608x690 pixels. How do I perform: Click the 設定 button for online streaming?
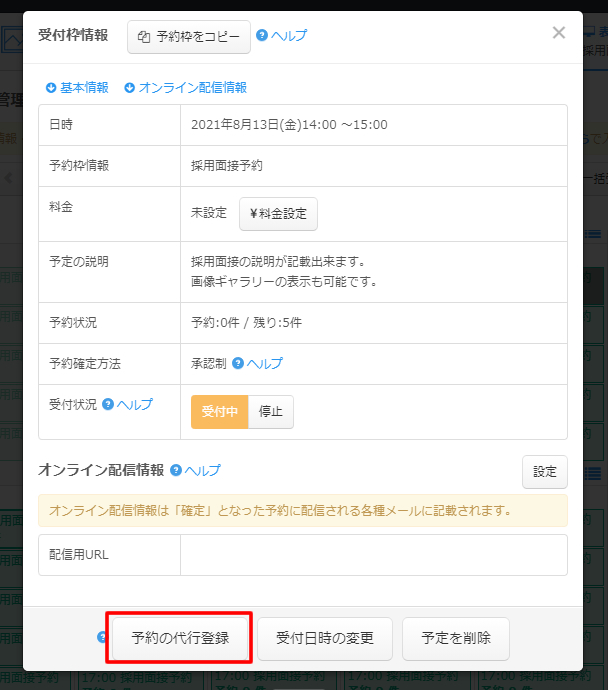click(544, 472)
